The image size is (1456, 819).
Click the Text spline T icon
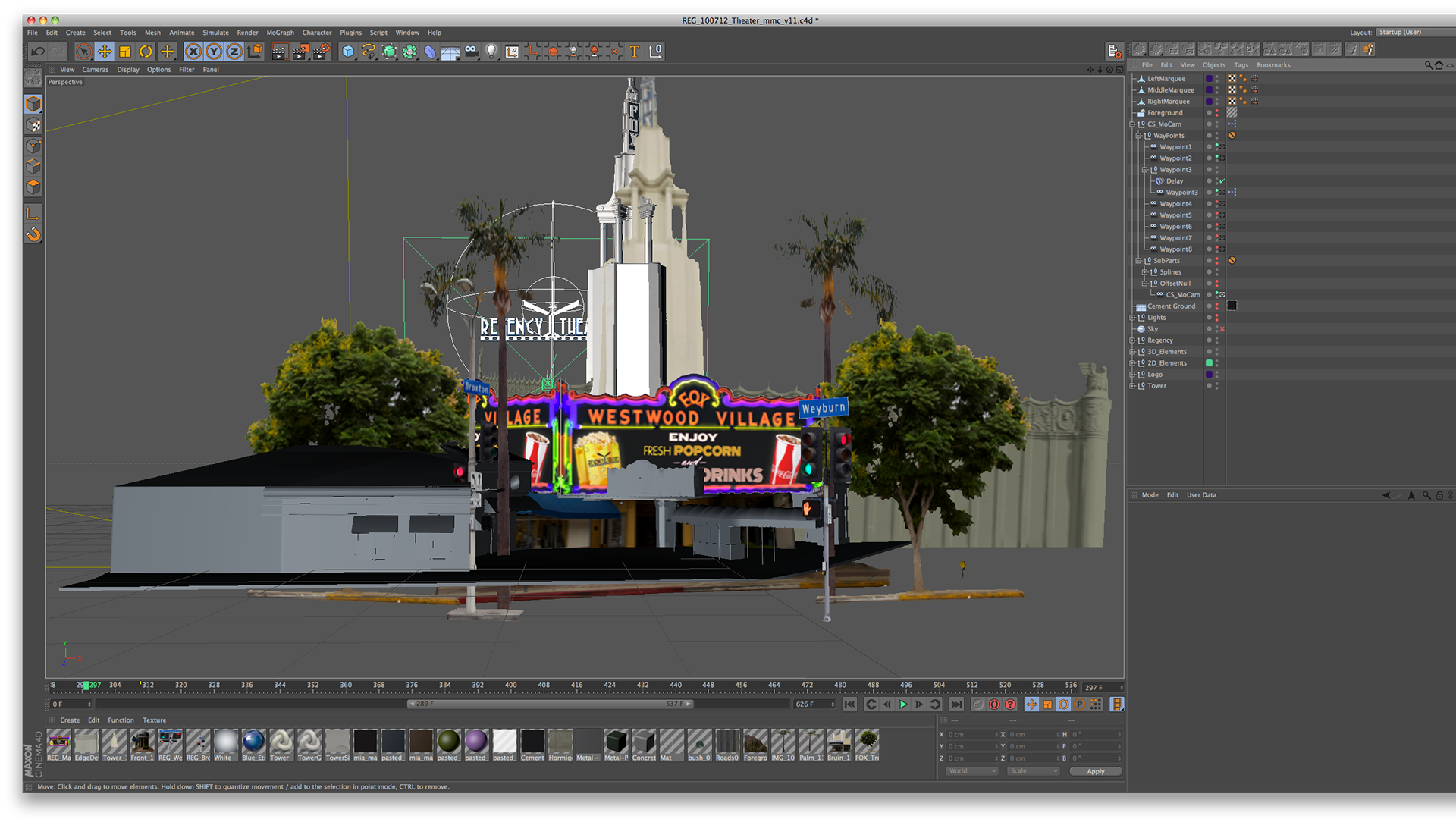(635, 52)
